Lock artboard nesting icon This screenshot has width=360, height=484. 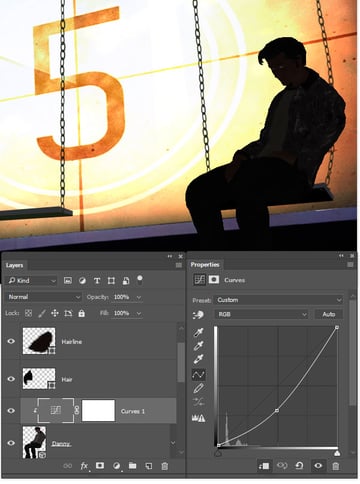point(68,313)
